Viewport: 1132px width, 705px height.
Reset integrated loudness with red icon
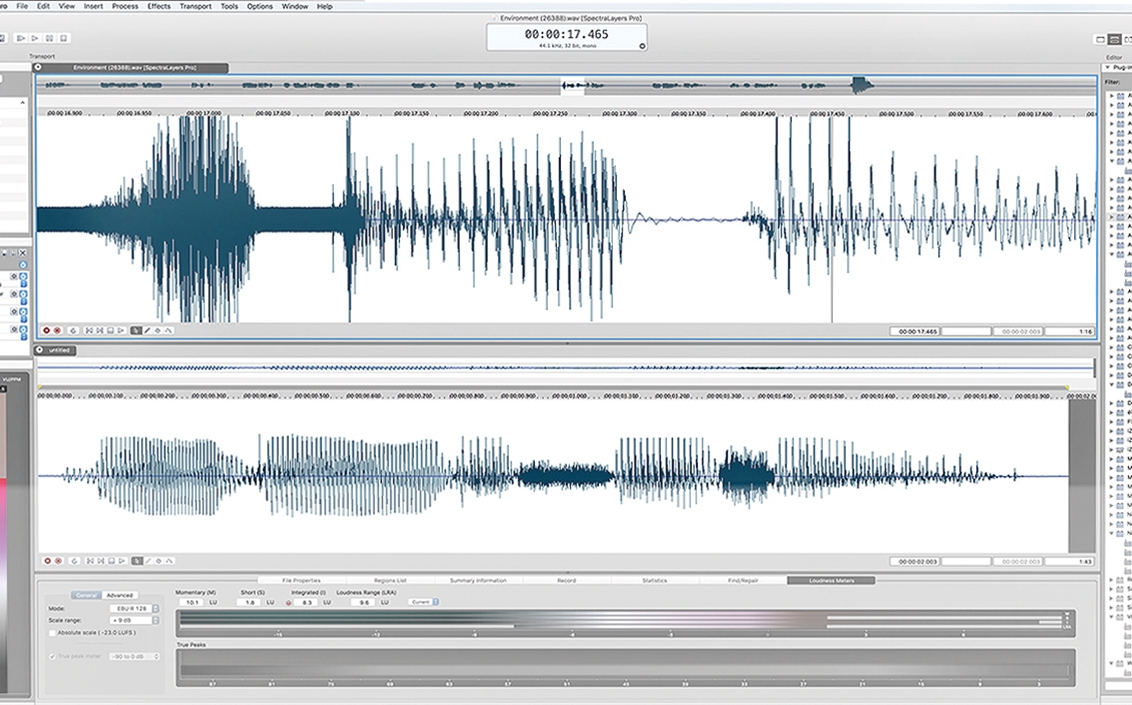coord(289,603)
